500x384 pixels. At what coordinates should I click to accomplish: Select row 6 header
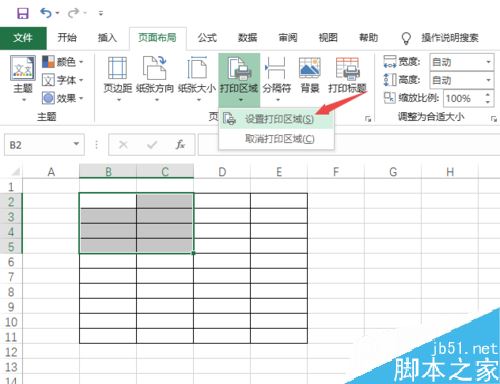(x=11, y=262)
